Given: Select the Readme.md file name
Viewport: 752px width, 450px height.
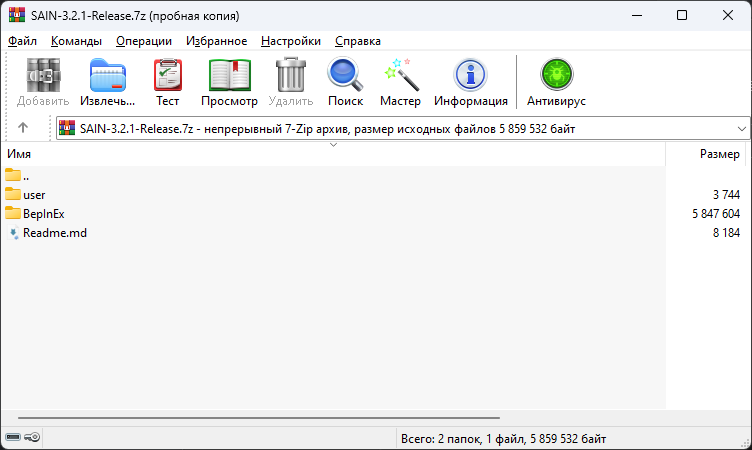Looking at the screenshot, I should pos(55,233).
